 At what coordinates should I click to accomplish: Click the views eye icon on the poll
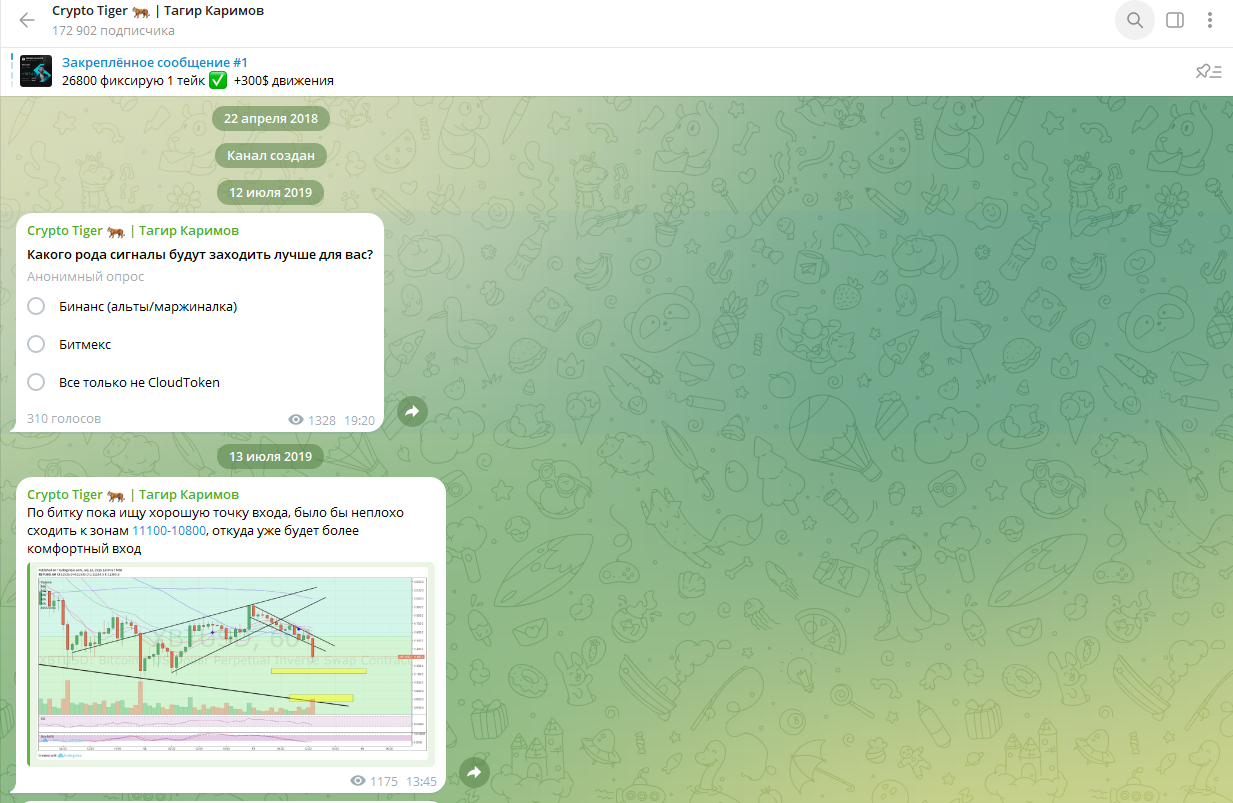[295, 420]
